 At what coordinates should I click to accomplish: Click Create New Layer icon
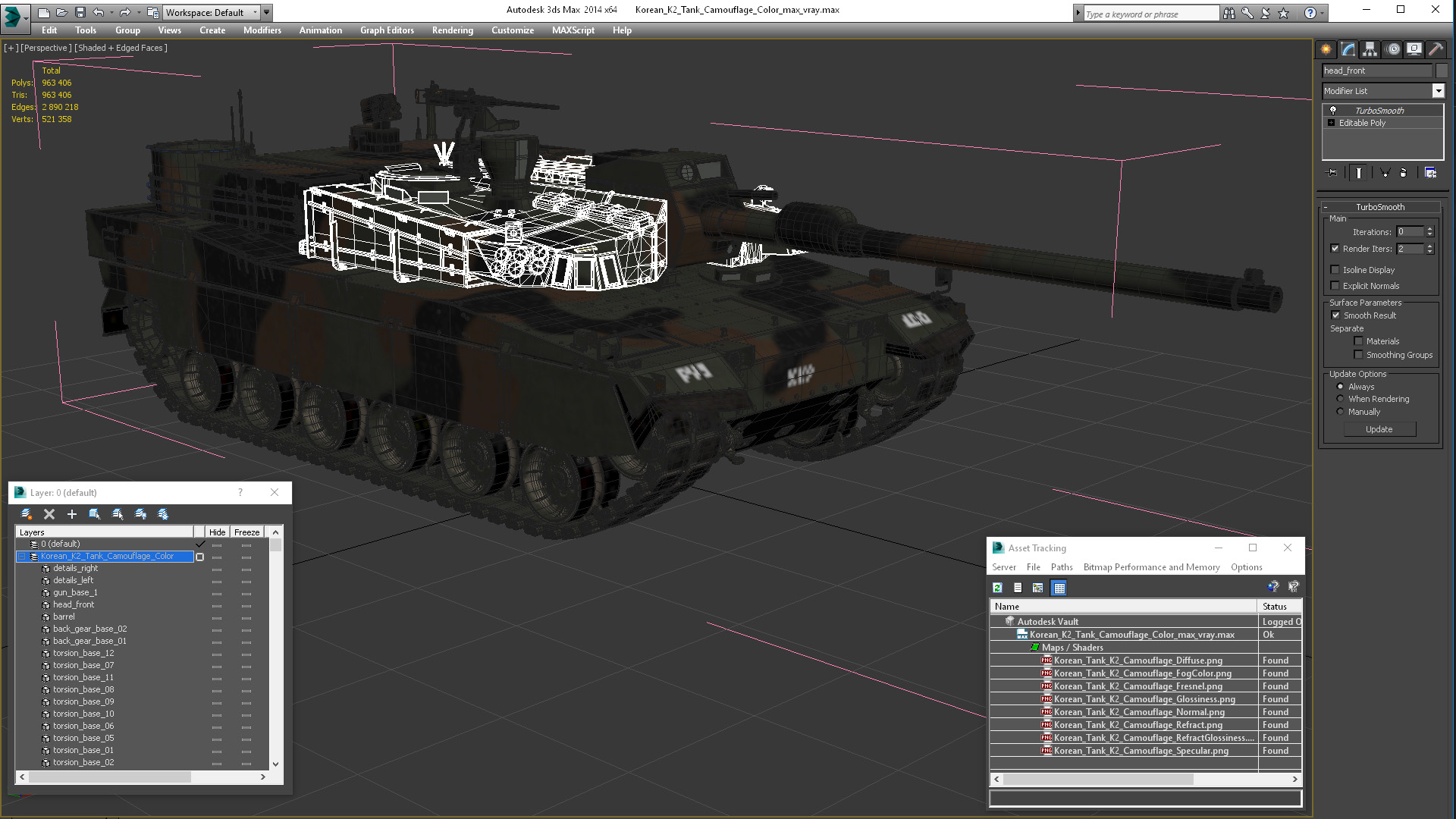[x=27, y=514]
